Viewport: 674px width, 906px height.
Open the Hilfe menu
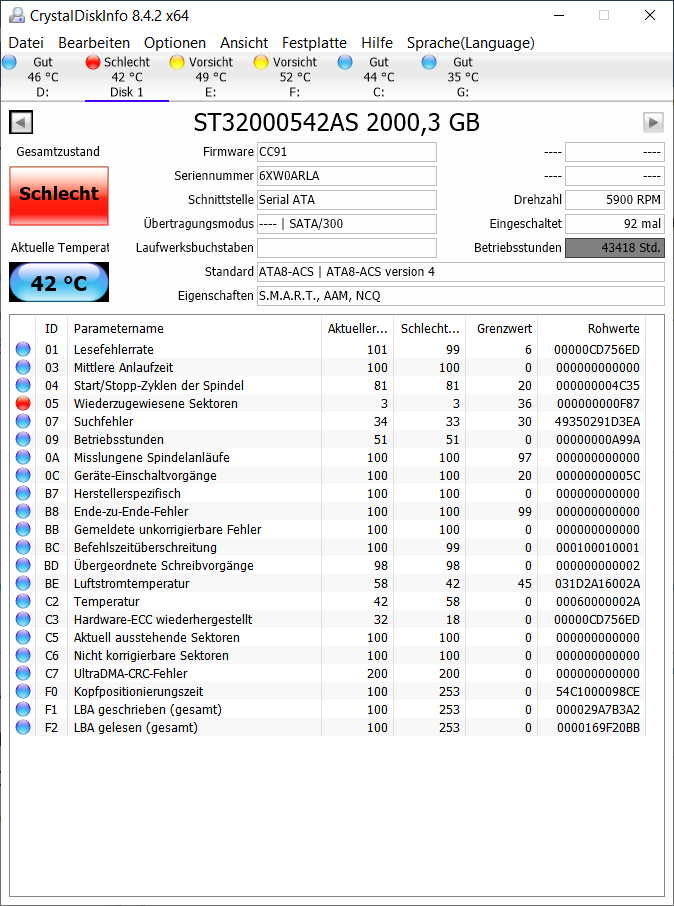click(x=377, y=43)
